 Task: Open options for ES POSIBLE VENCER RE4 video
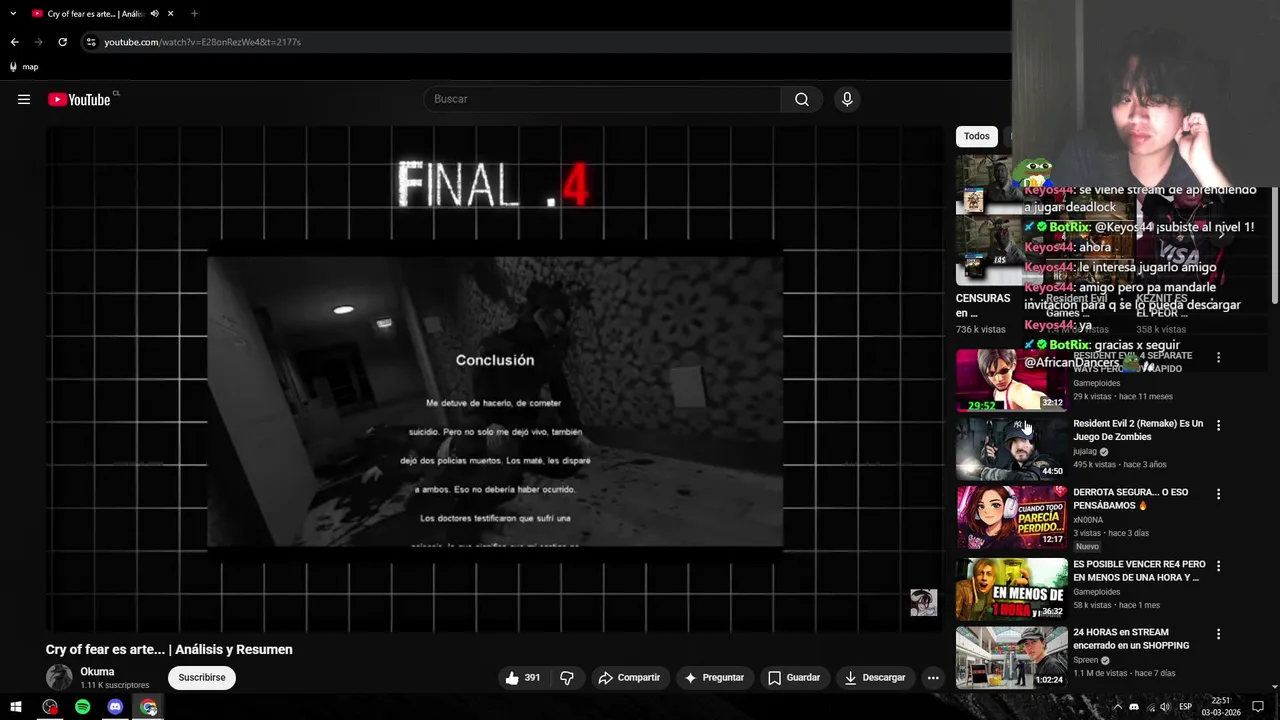1218,565
